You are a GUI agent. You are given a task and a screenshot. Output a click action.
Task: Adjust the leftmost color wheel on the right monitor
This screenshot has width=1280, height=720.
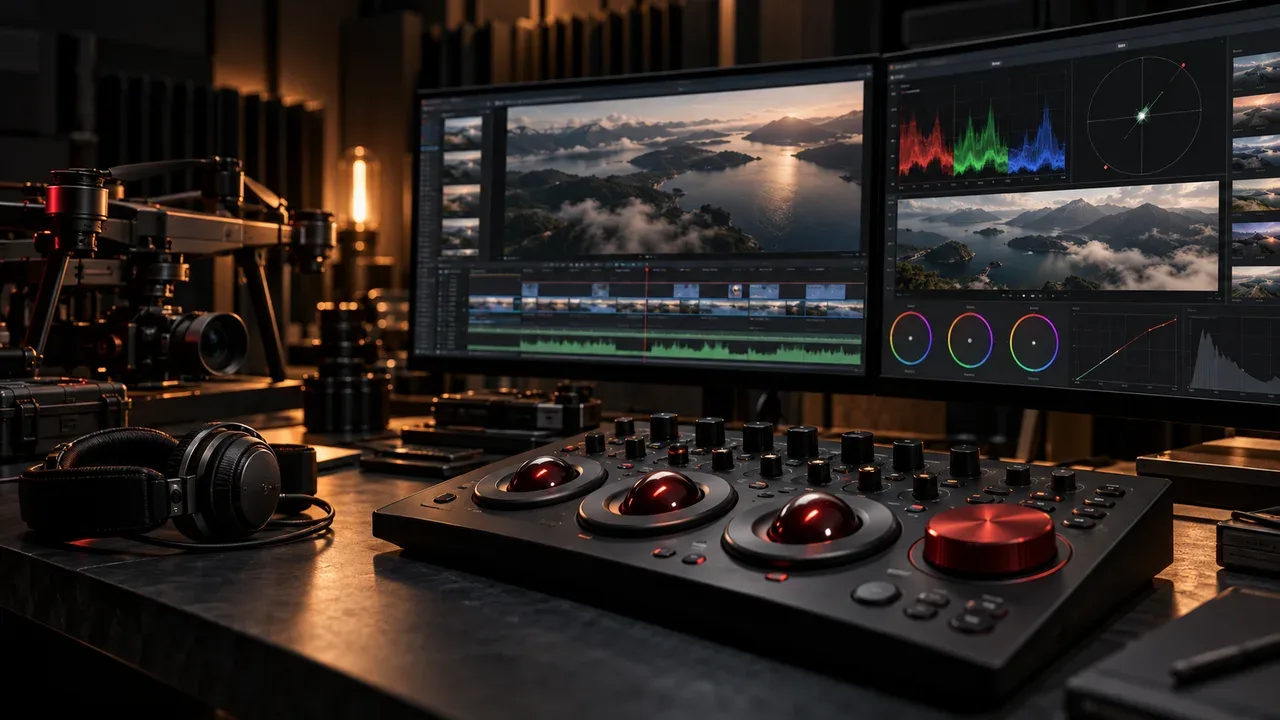coord(910,339)
